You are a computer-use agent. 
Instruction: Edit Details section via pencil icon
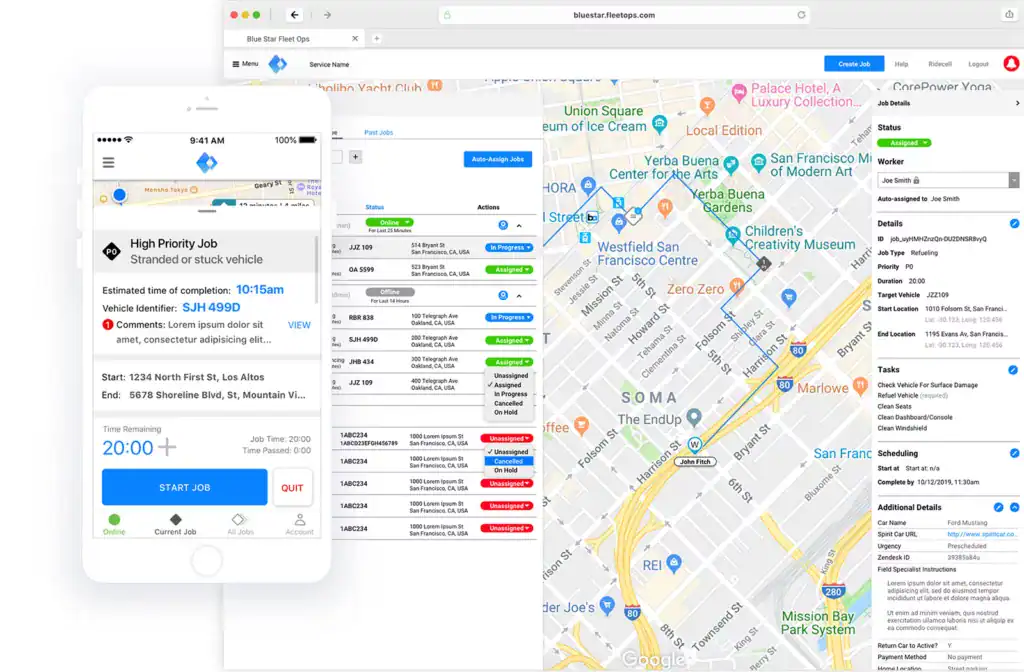[1014, 224]
